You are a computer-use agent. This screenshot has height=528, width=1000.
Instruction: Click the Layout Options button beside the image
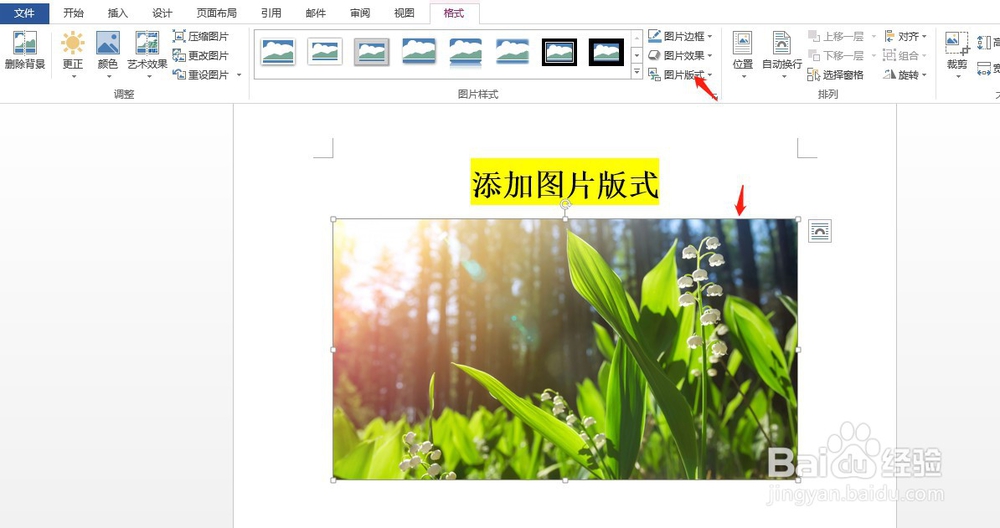click(820, 231)
